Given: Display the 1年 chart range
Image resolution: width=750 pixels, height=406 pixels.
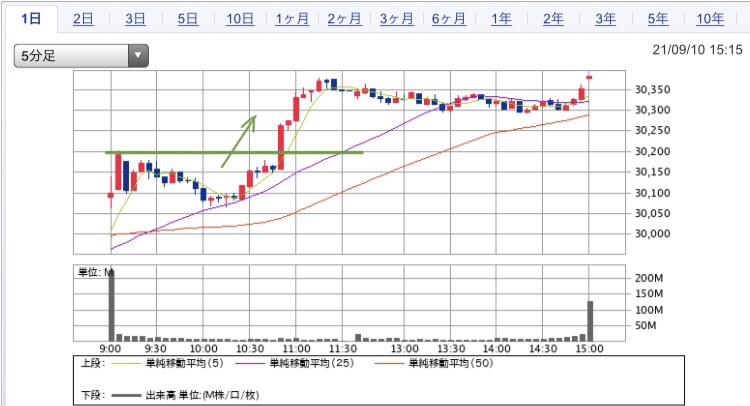Looking at the screenshot, I should 501,19.
